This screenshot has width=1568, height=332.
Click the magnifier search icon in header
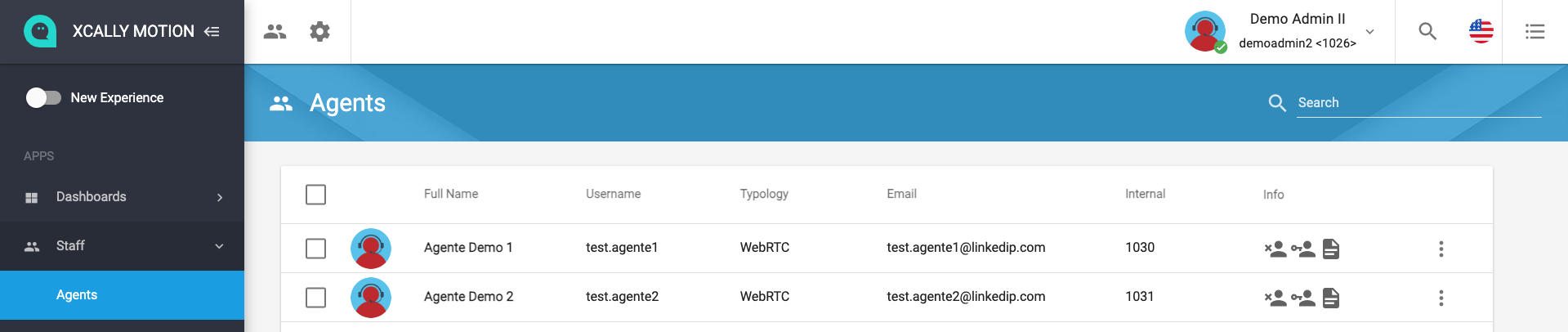point(1427,32)
